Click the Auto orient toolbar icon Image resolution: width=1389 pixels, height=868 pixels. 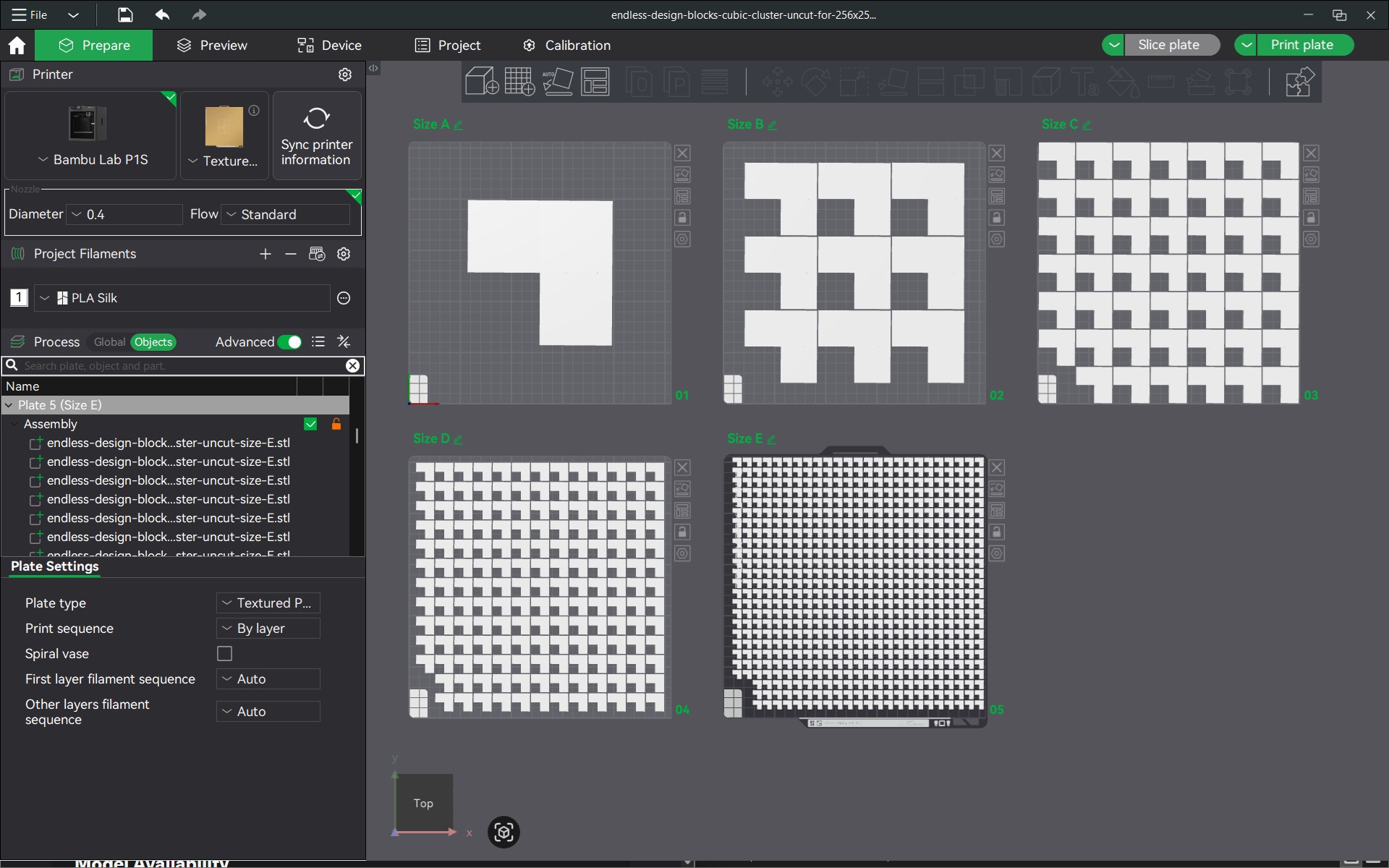pyautogui.click(x=558, y=81)
